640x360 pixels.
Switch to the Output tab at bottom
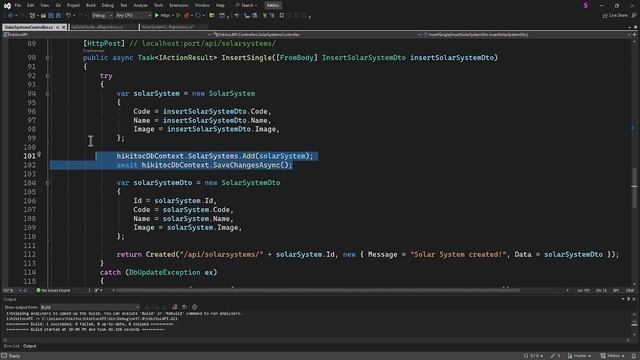click(x=29, y=346)
